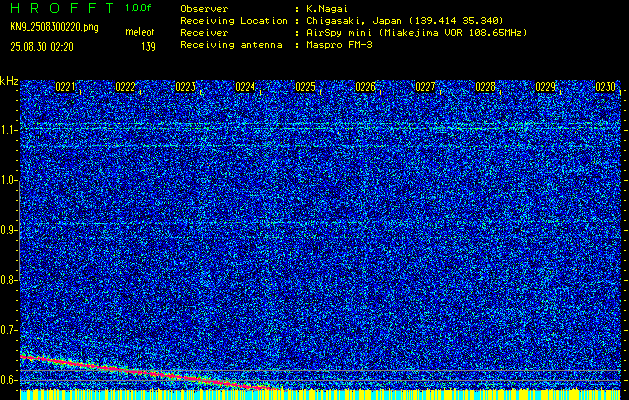The width and height of the screenshot is (629, 400).
Task: Click the 1.1 frequency axis label
Action: (8, 130)
